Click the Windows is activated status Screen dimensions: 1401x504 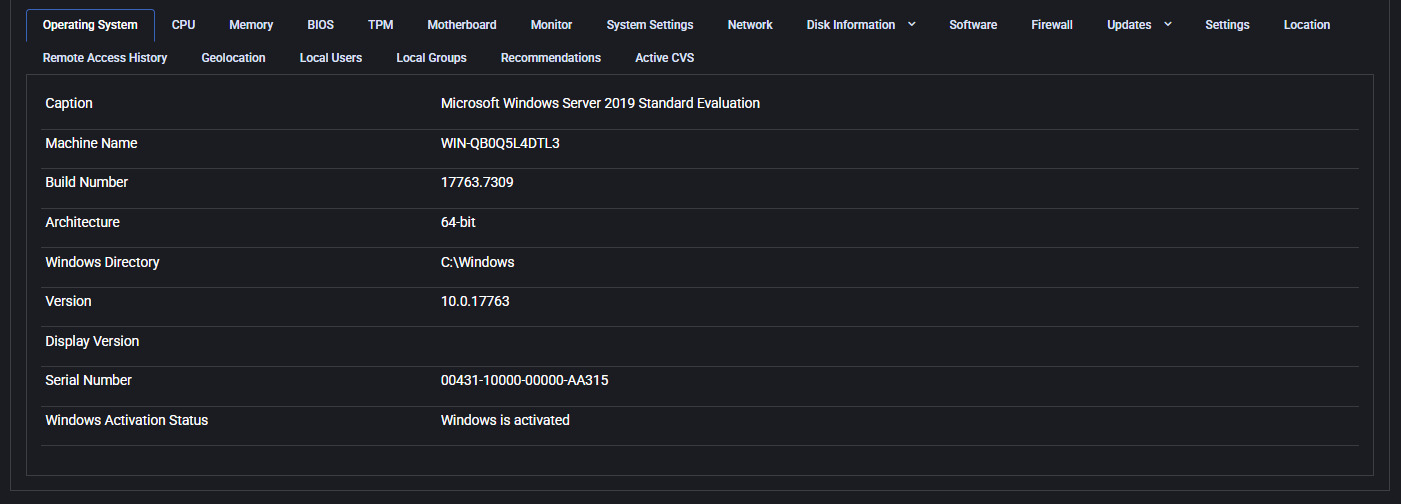(505, 420)
